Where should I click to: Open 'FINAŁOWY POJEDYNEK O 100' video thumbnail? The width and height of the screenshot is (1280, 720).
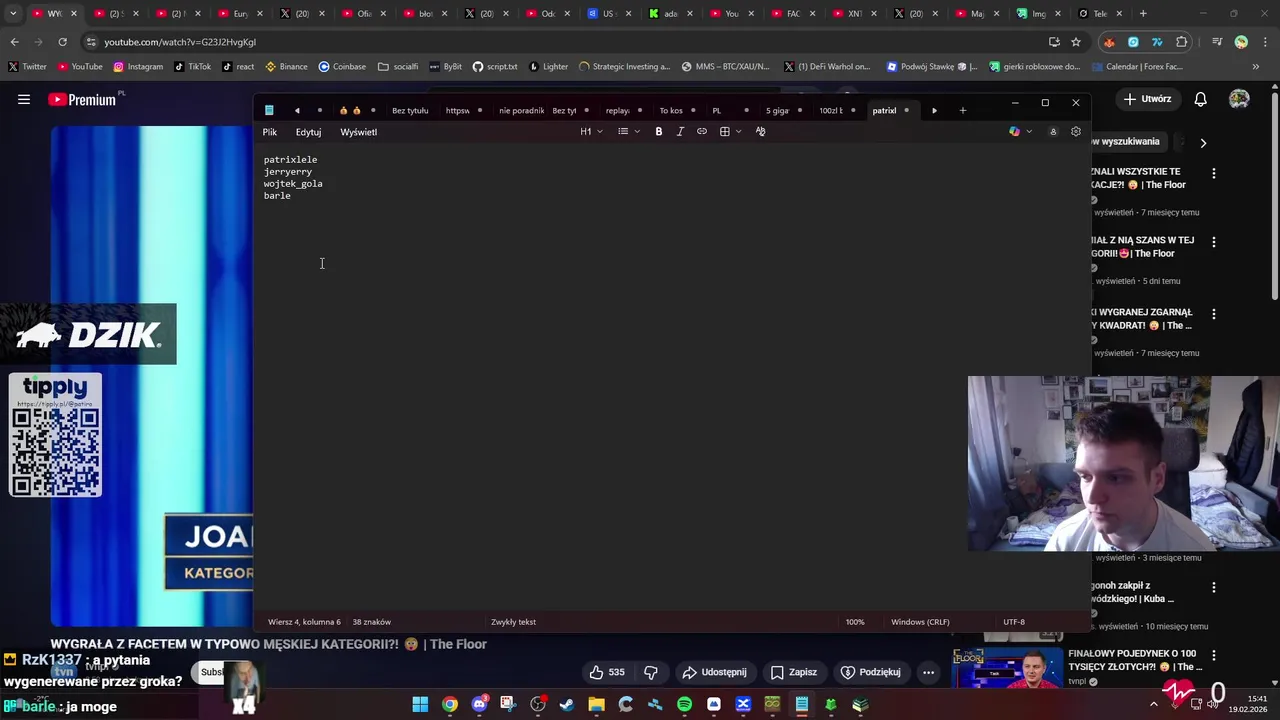pos(1007,668)
